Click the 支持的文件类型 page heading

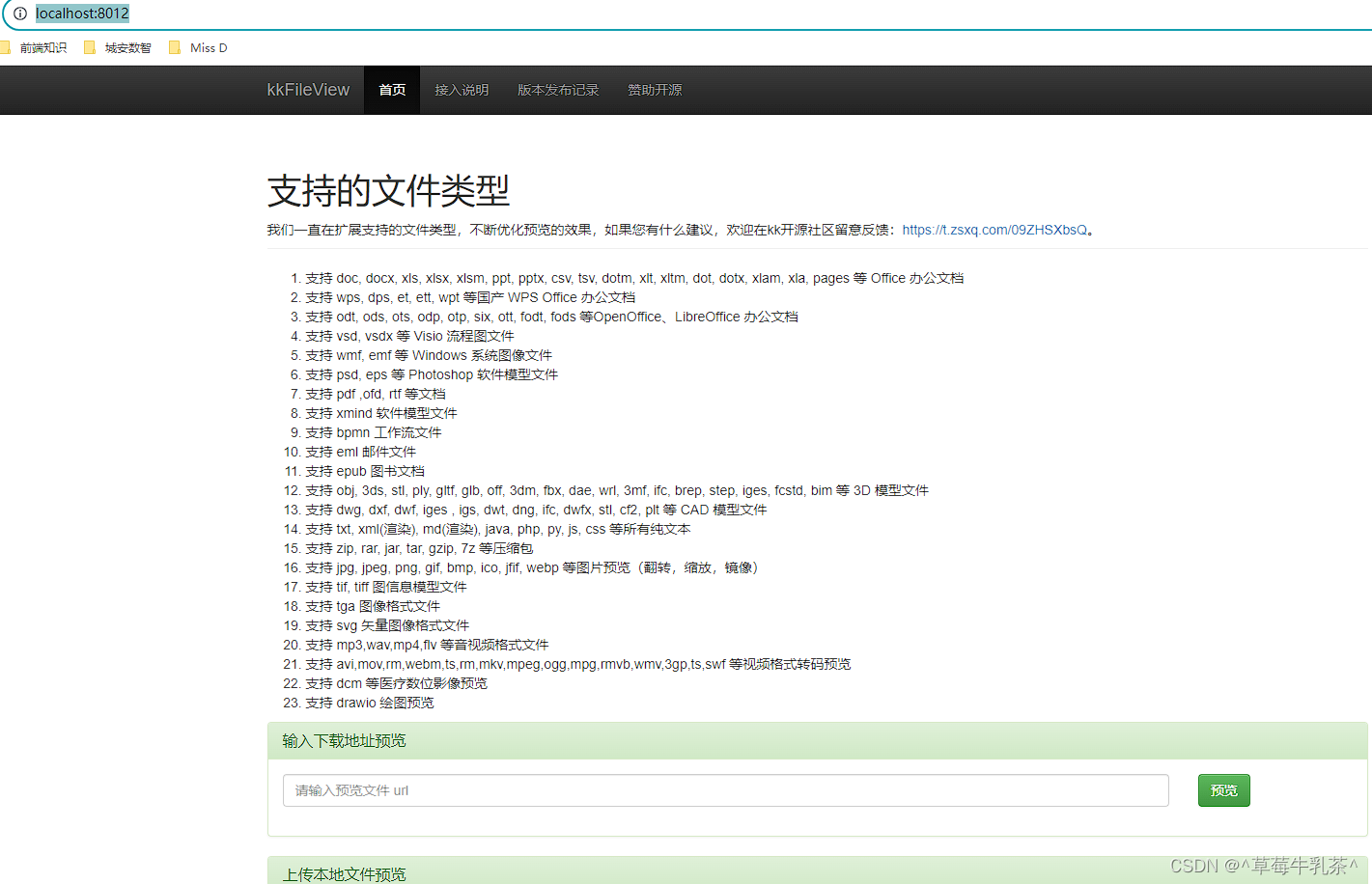click(x=388, y=191)
